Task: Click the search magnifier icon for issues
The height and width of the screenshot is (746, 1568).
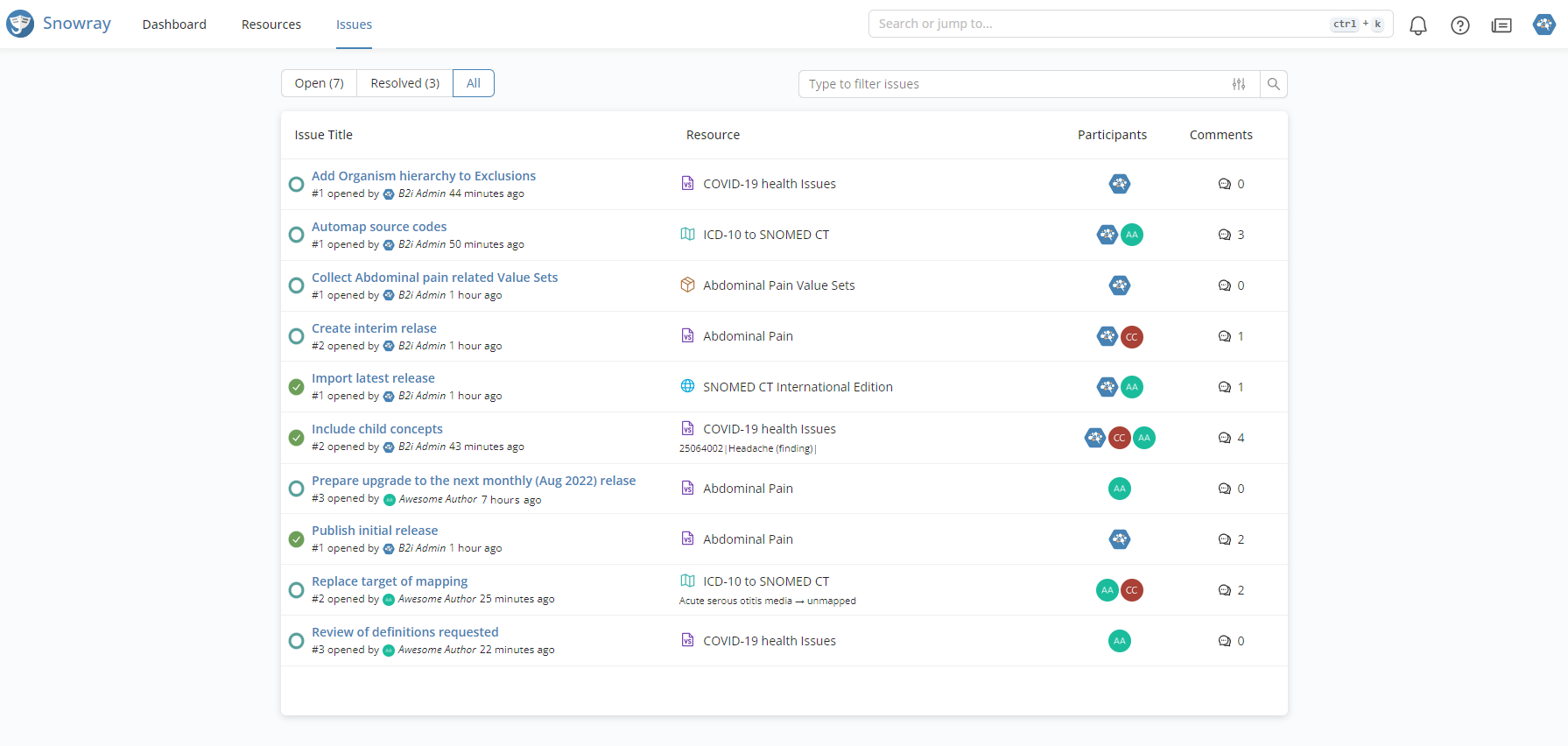Action: point(1273,84)
